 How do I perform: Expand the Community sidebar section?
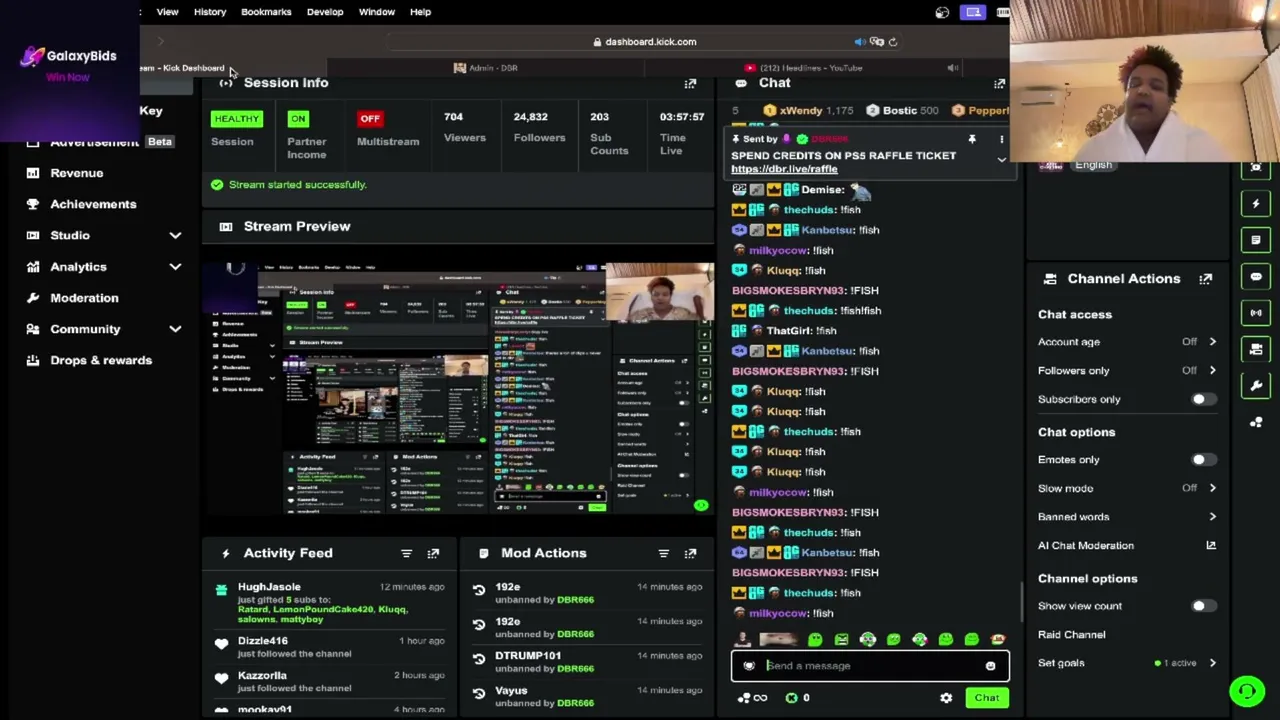click(175, 329)
